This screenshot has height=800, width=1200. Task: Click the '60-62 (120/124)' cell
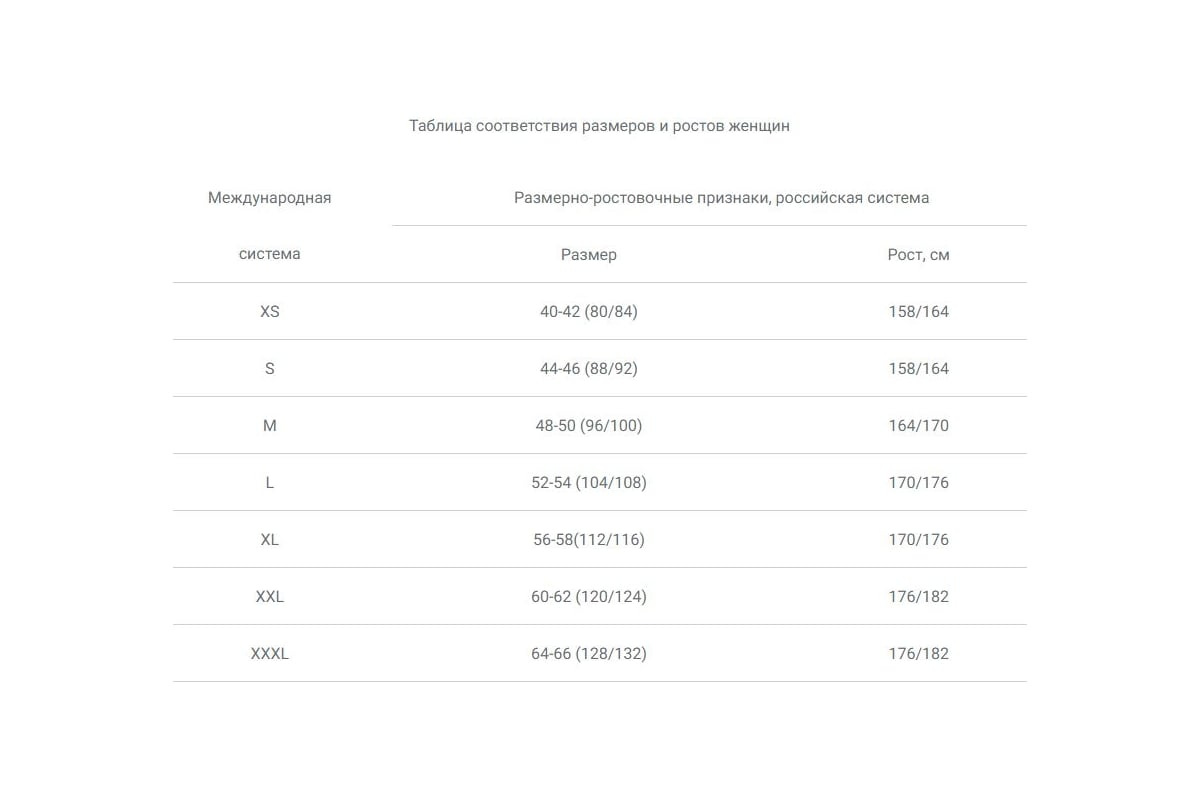point(588,597)
